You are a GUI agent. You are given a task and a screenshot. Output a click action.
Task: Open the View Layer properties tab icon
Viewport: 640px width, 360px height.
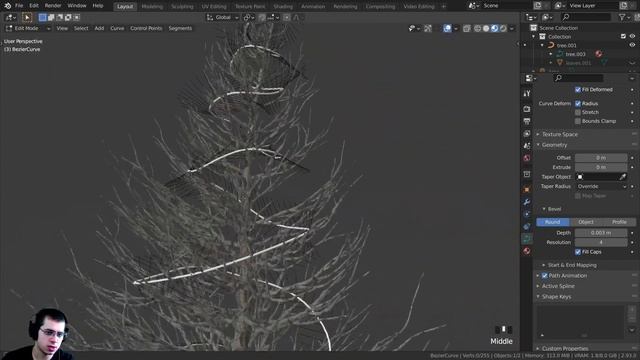pos(527,133)
